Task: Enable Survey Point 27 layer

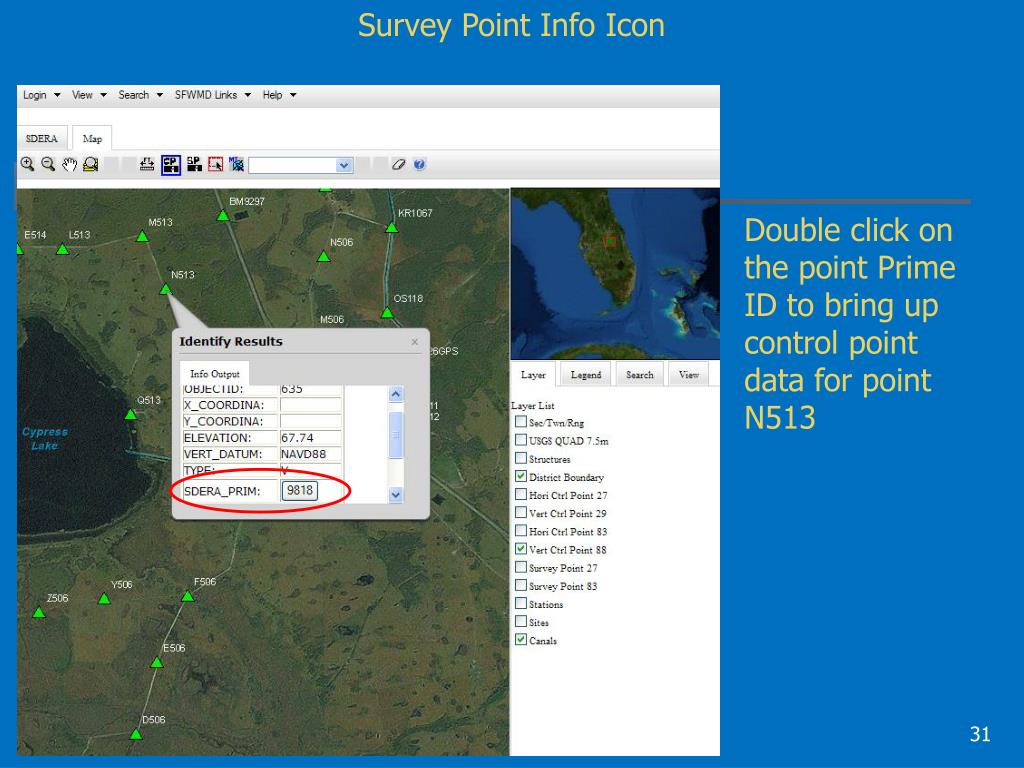Action: [x=520, y=567]
